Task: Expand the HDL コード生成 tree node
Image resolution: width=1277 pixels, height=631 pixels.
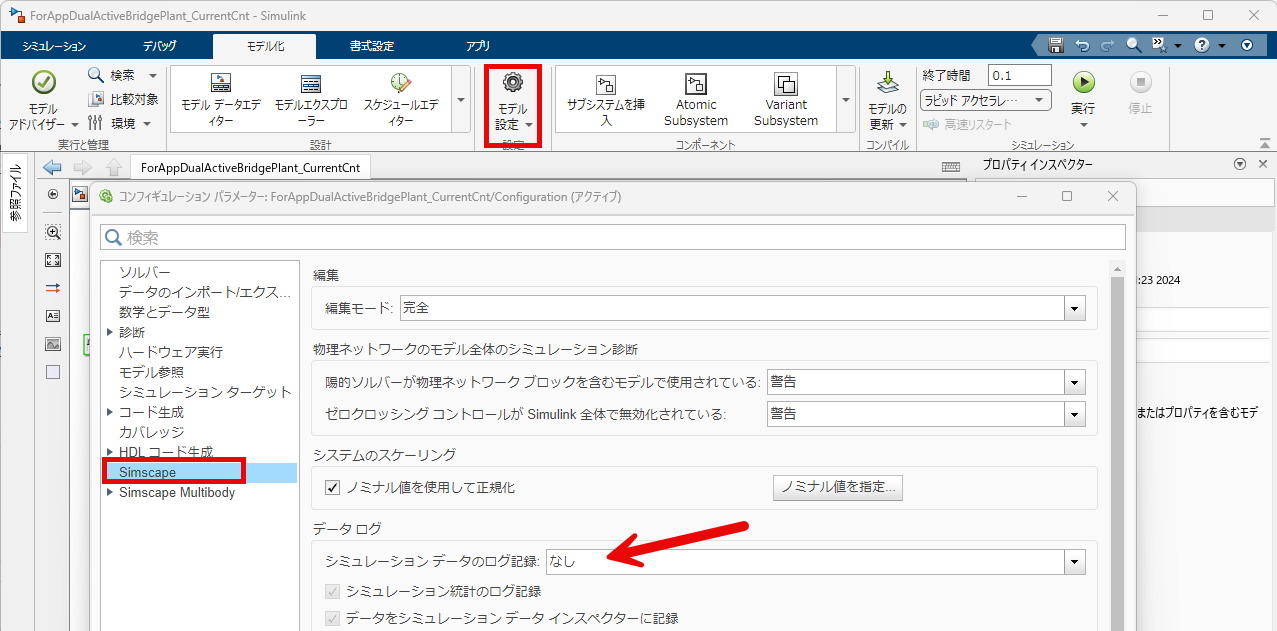Action: 110,451
